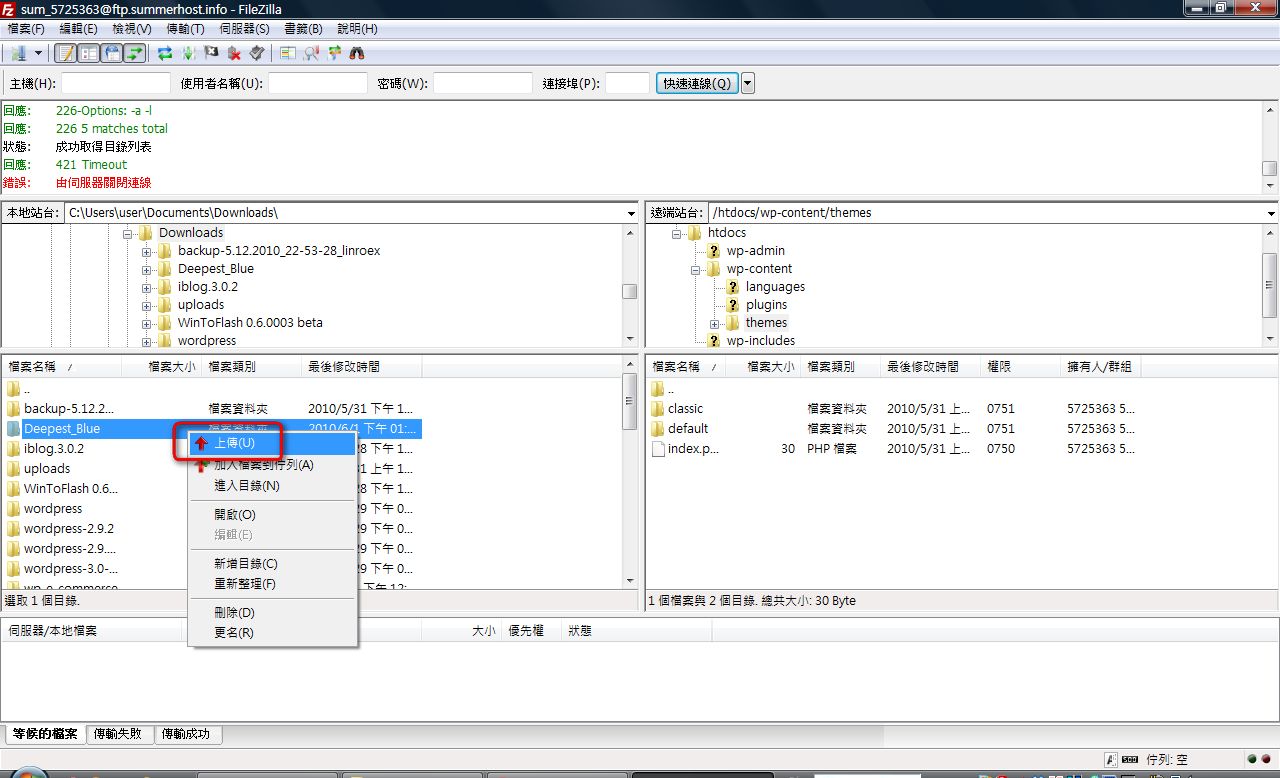1280x778 pixels.
Task: Toggle the local directory tree display
Action: point(88,53)
